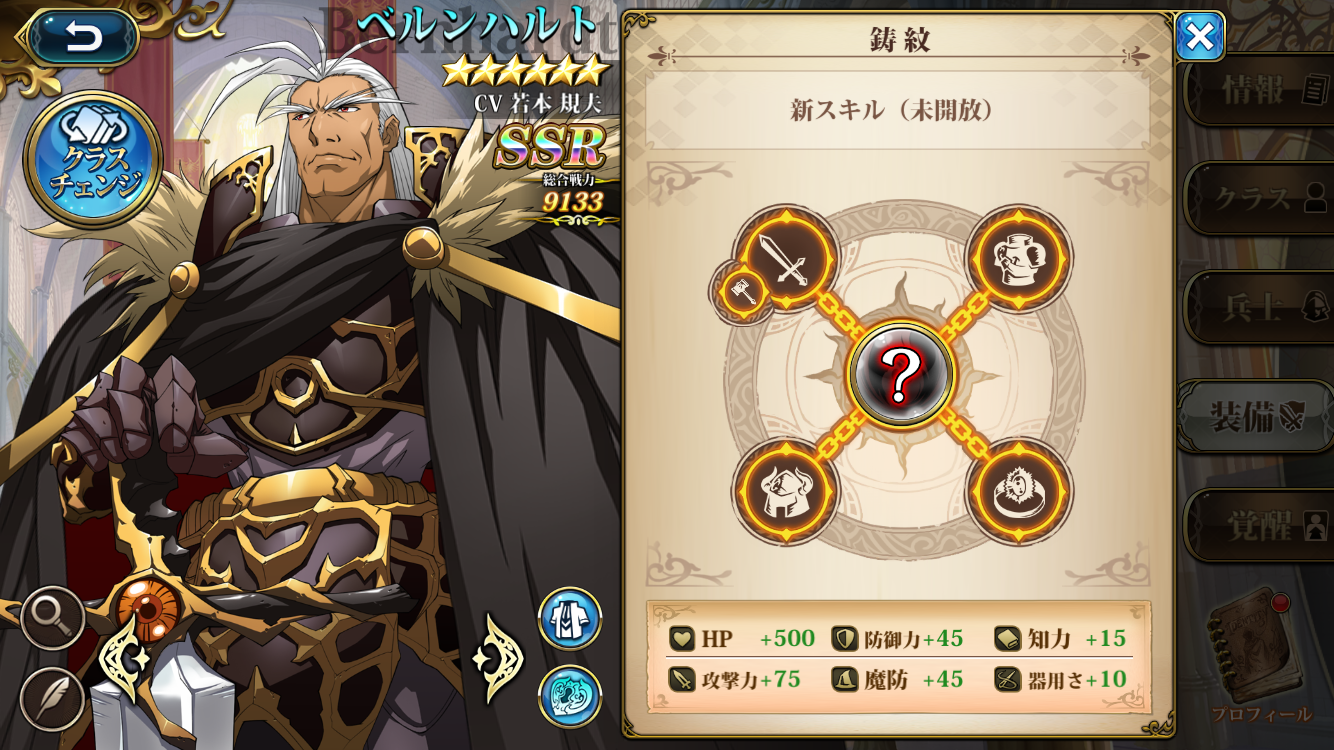Screen dimensions: 1334x750
Task: Open the クラスチェンジ class change button
Action: 92,160
